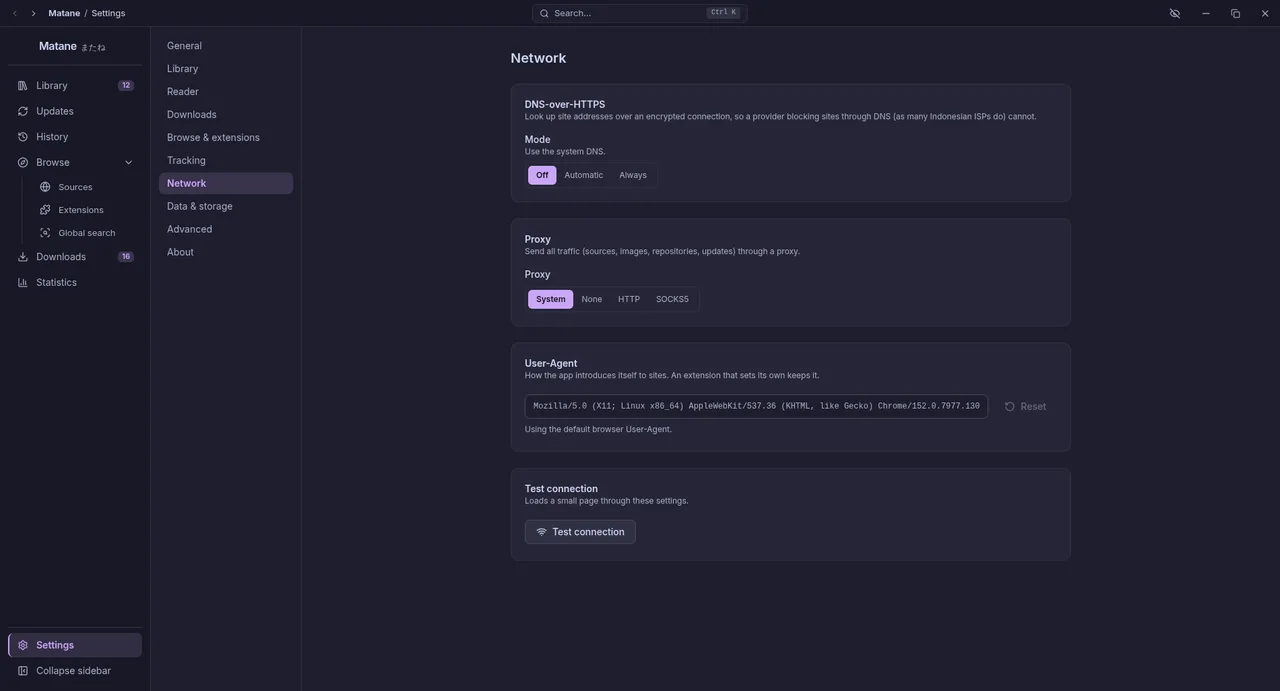The height and width of the screenshot is (691, 1280).
Task: Select SOCKS5 proxy option
Action: (672, 299)
